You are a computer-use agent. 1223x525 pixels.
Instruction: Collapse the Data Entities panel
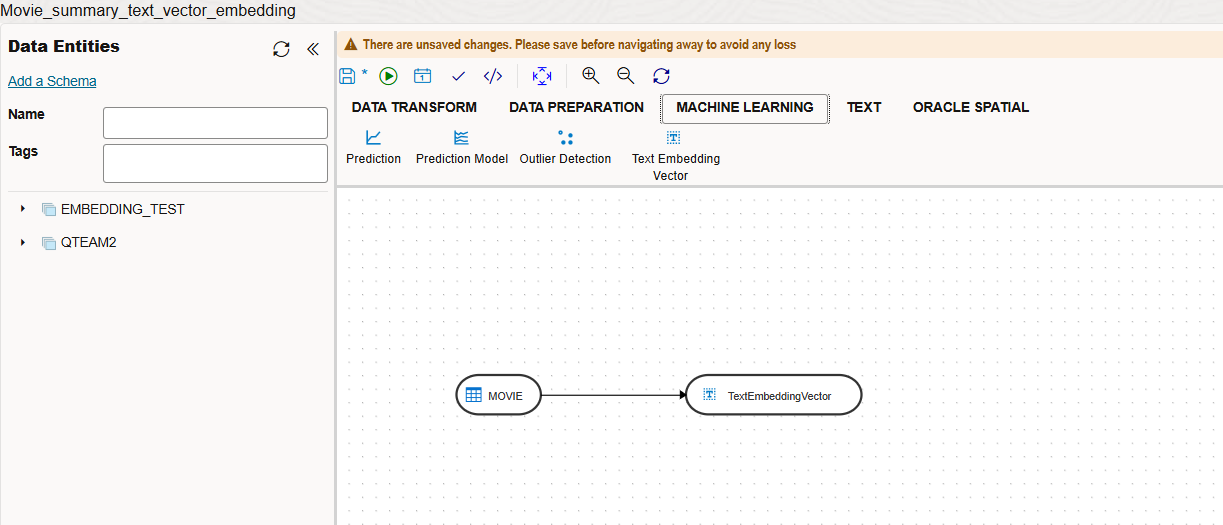click(x=312, y=49)
